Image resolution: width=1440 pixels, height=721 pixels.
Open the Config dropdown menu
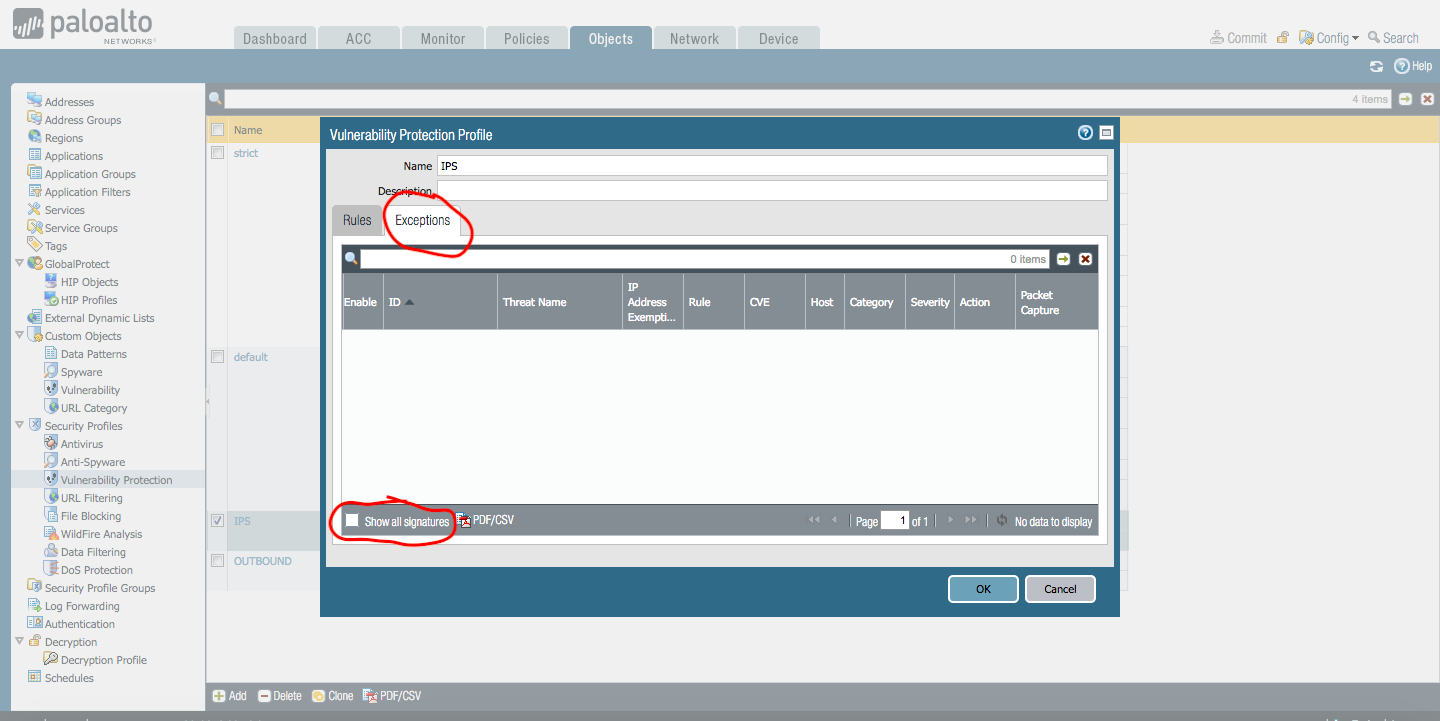(1330, 38)
